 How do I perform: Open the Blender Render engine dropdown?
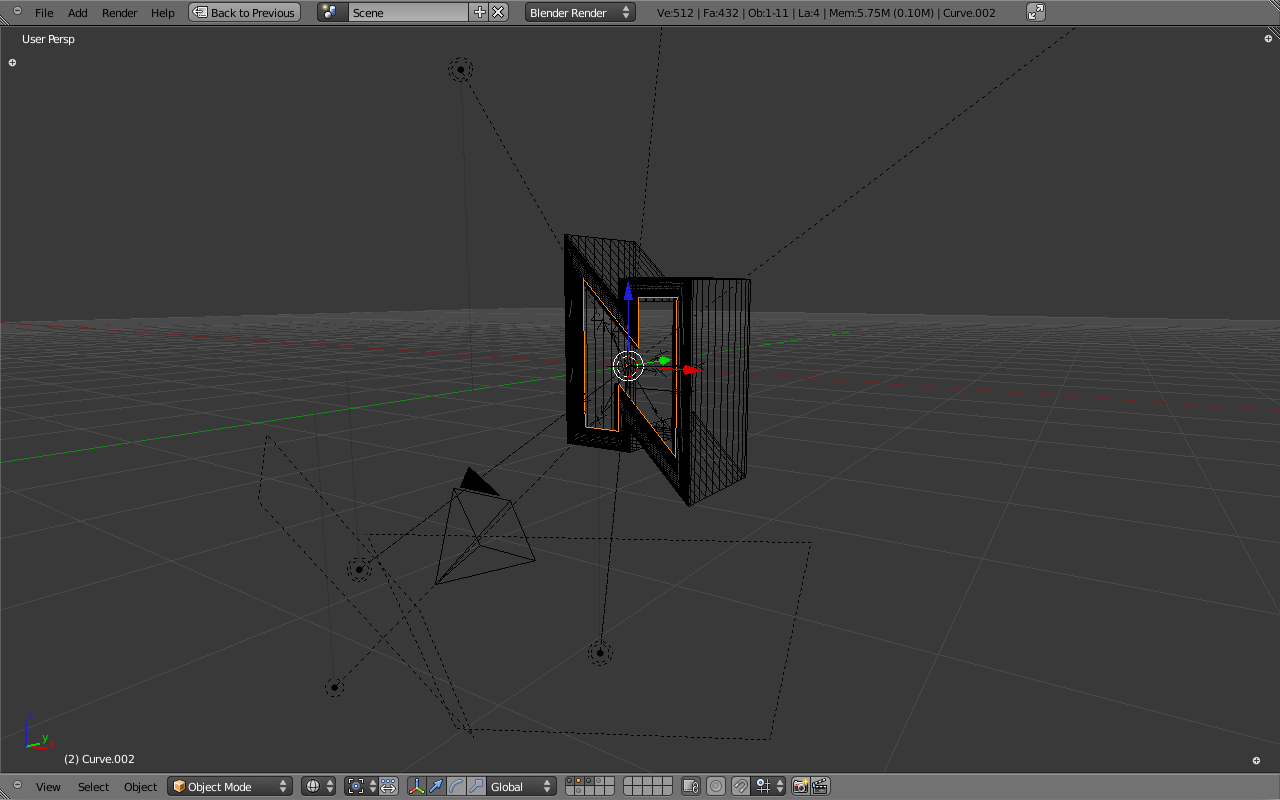pyautogui.click(x=580, y=13)
